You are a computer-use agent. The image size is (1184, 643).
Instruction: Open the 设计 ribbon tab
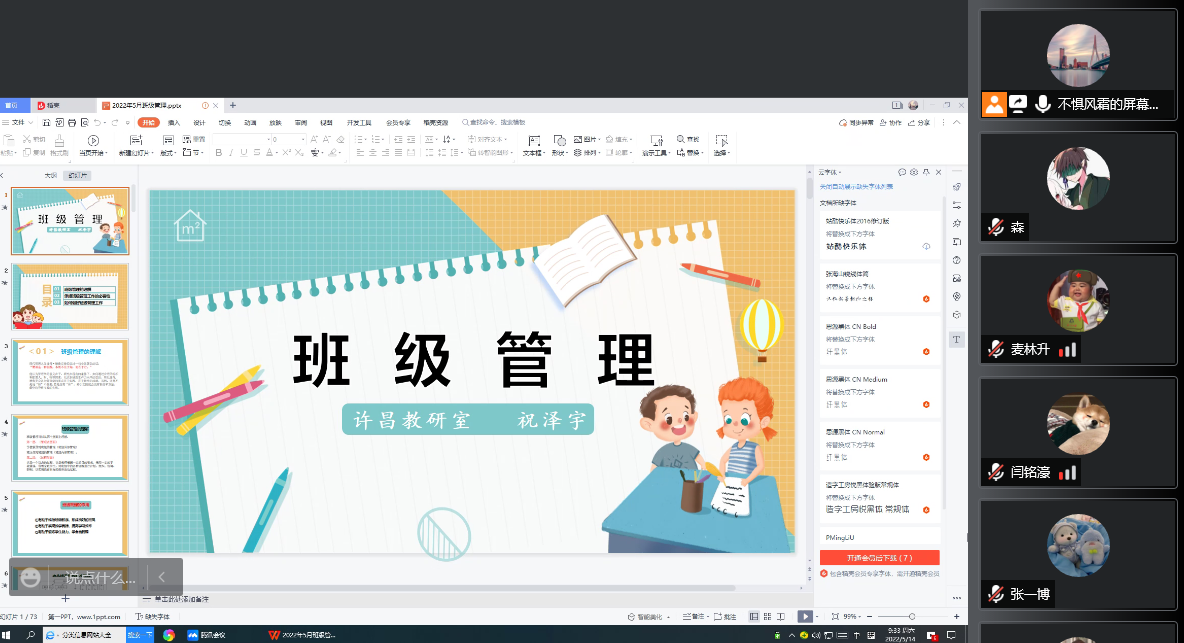[x=199, y=122]
